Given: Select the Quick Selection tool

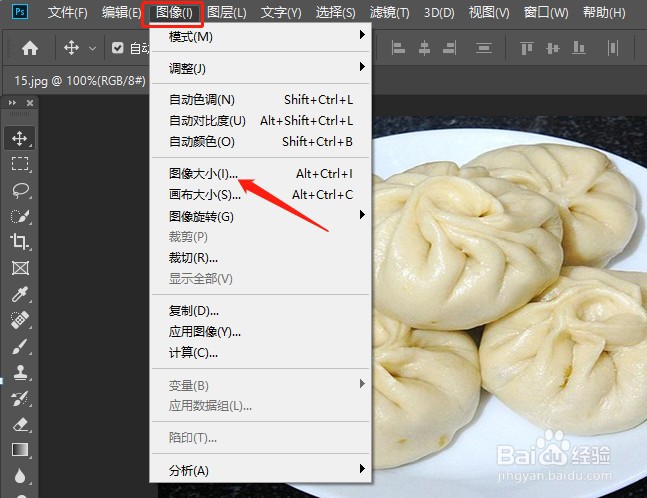Looking at the screenshot, I should click(x=20, y=216).
